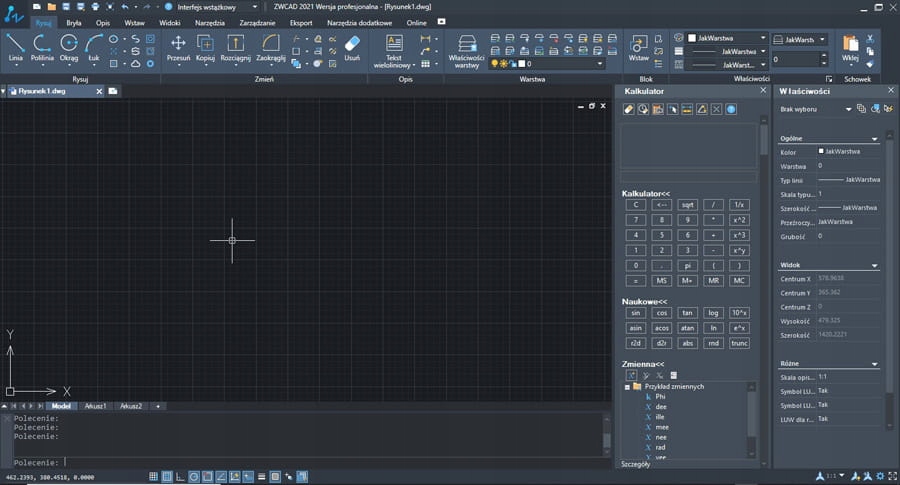900x485 pixels.
Task: Switch to the Bryła ribbon tab
Action: (x=74, y=22)
